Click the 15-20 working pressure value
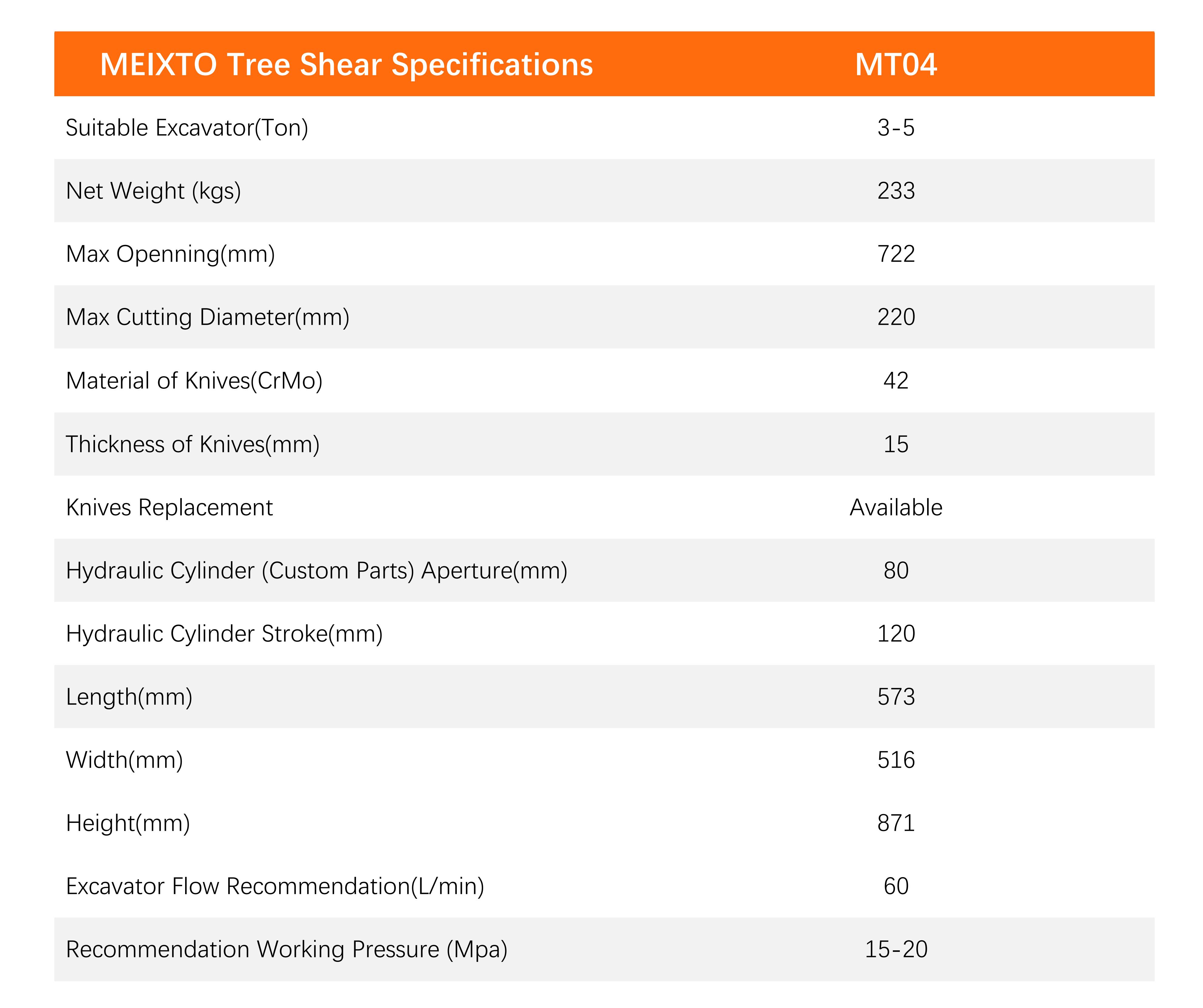Image resolution: width=1203 pixels, height=1008 pixels. tap(895, 949)
